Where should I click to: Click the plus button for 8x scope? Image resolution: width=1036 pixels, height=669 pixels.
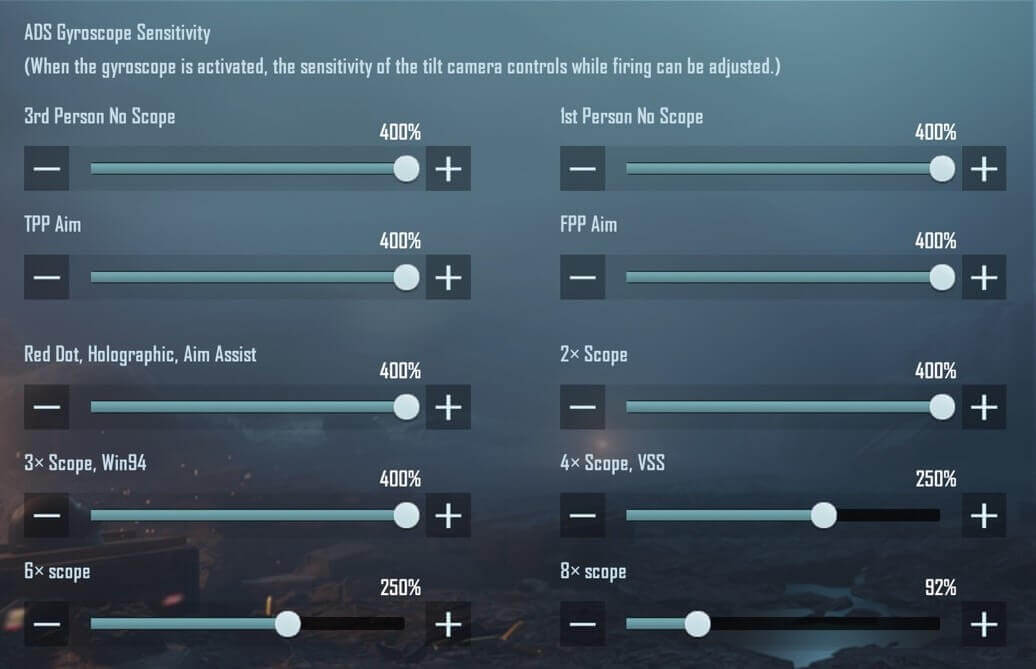pos(984,624)
